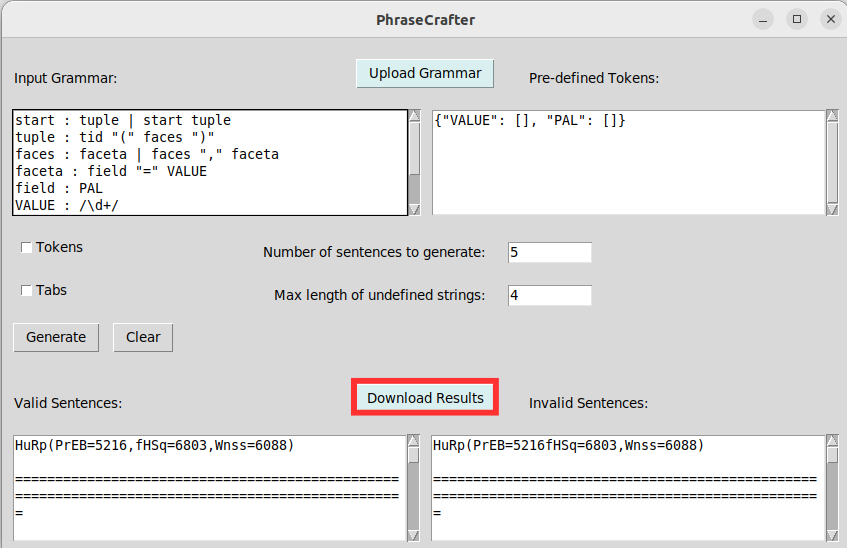Click up arrow of Pre-defined Tokens scrollbar
847x548 pixels.
832,116
